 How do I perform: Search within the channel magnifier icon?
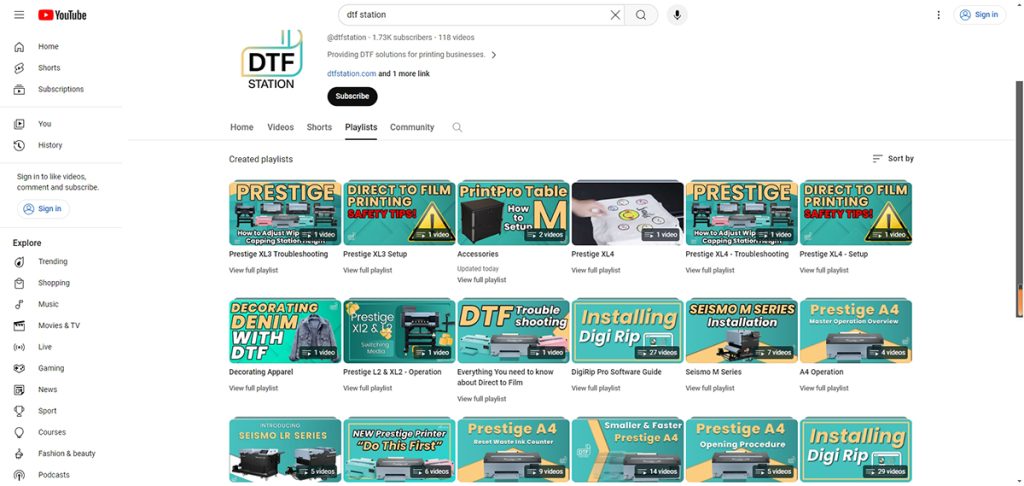pyautogui.click(x=457, y=127)
